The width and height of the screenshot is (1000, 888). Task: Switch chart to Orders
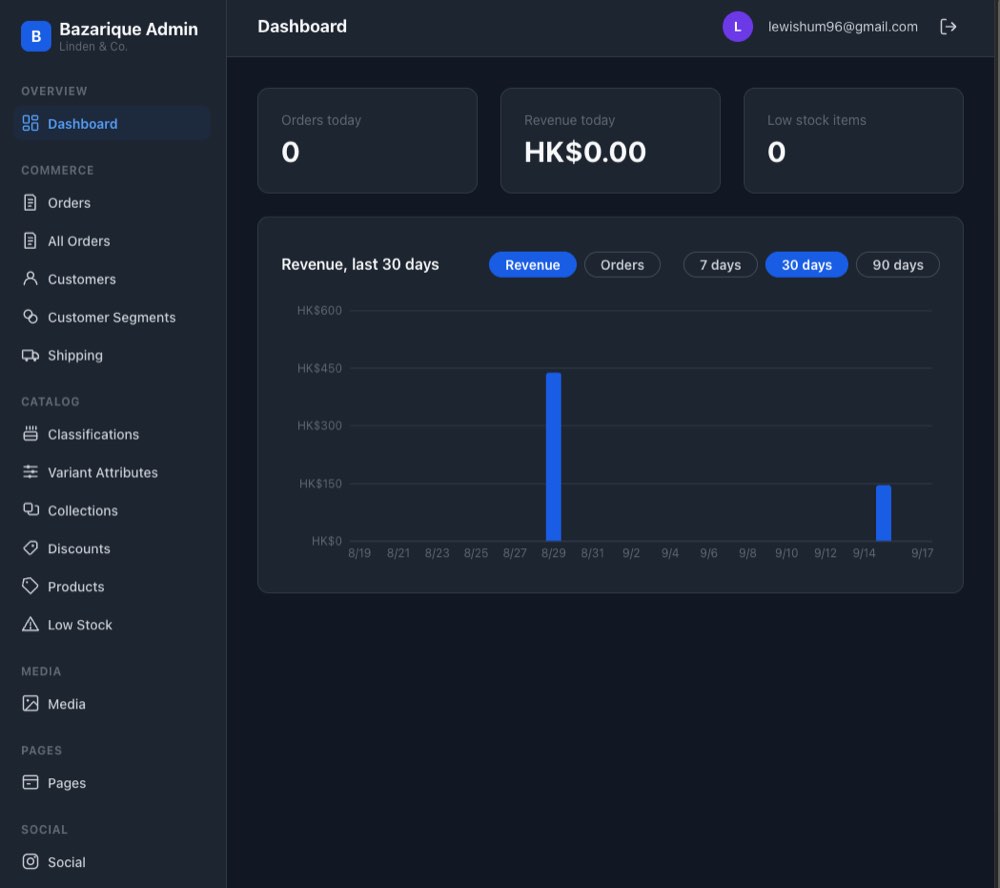[622, 265]
